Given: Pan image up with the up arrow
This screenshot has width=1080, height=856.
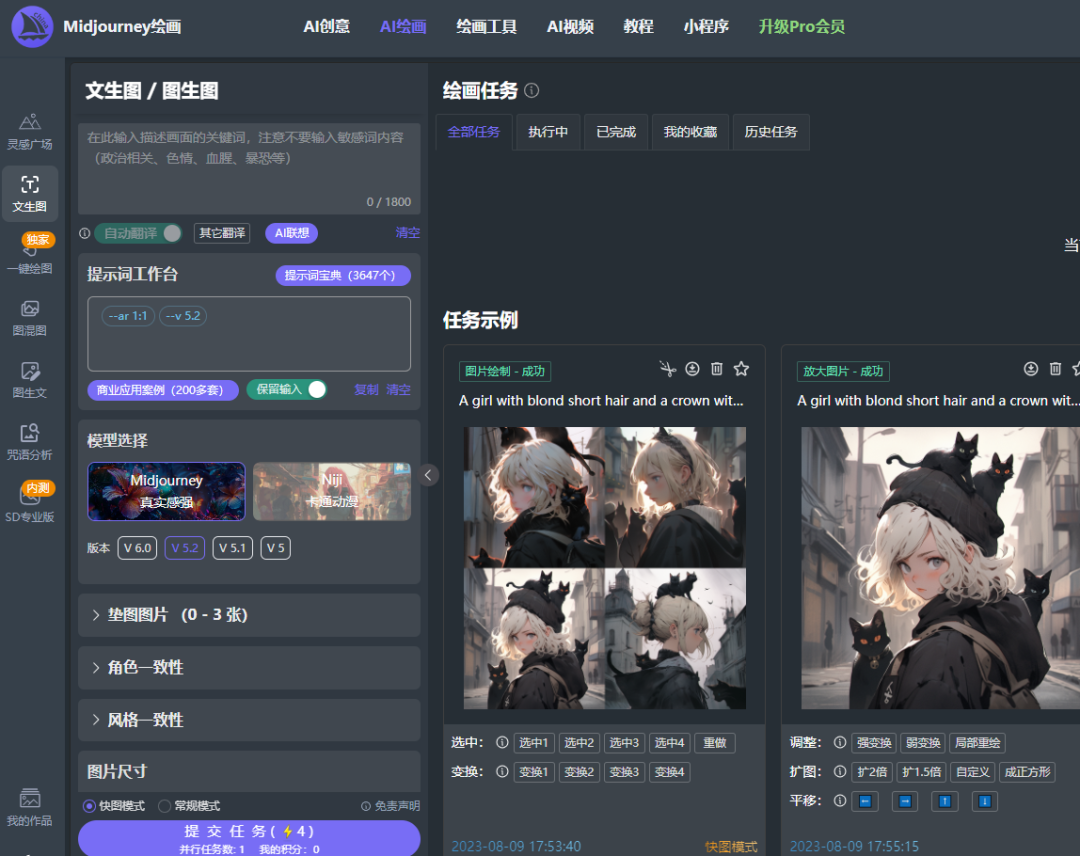Looking at the screenshot, I should [x=945, y=801].
